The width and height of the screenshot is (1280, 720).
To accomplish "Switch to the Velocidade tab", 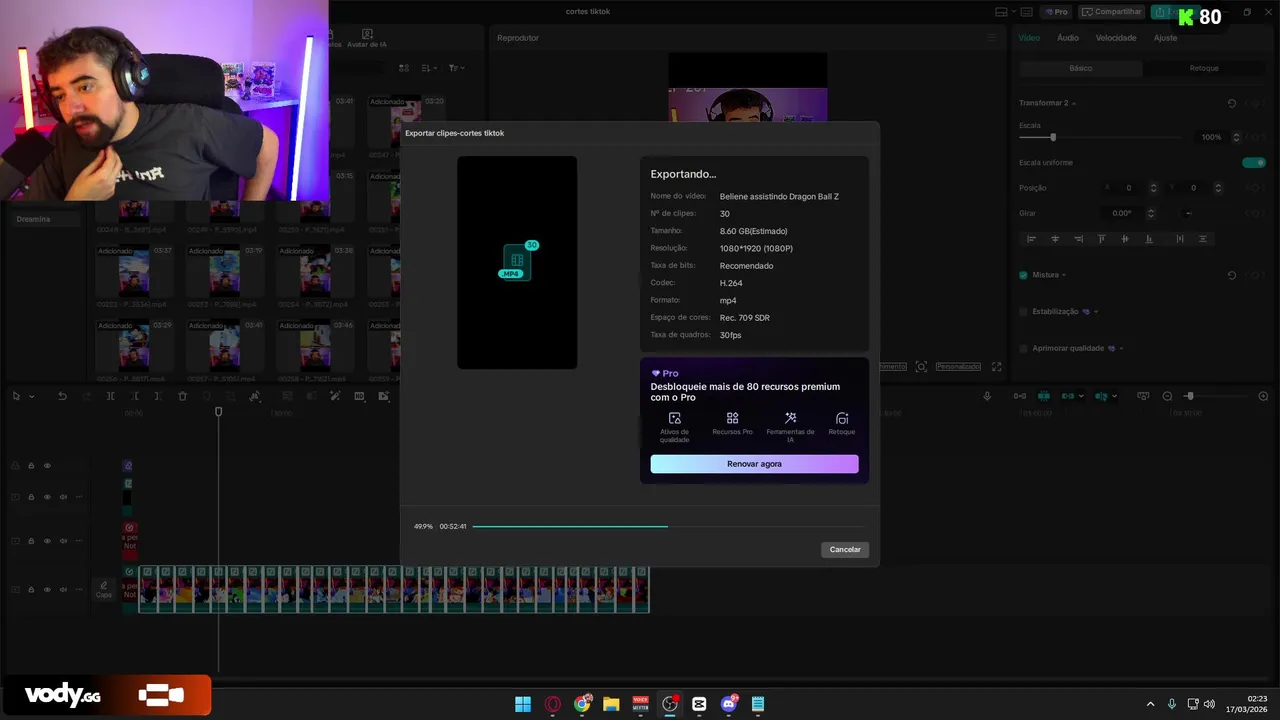I will (1116, 37).
